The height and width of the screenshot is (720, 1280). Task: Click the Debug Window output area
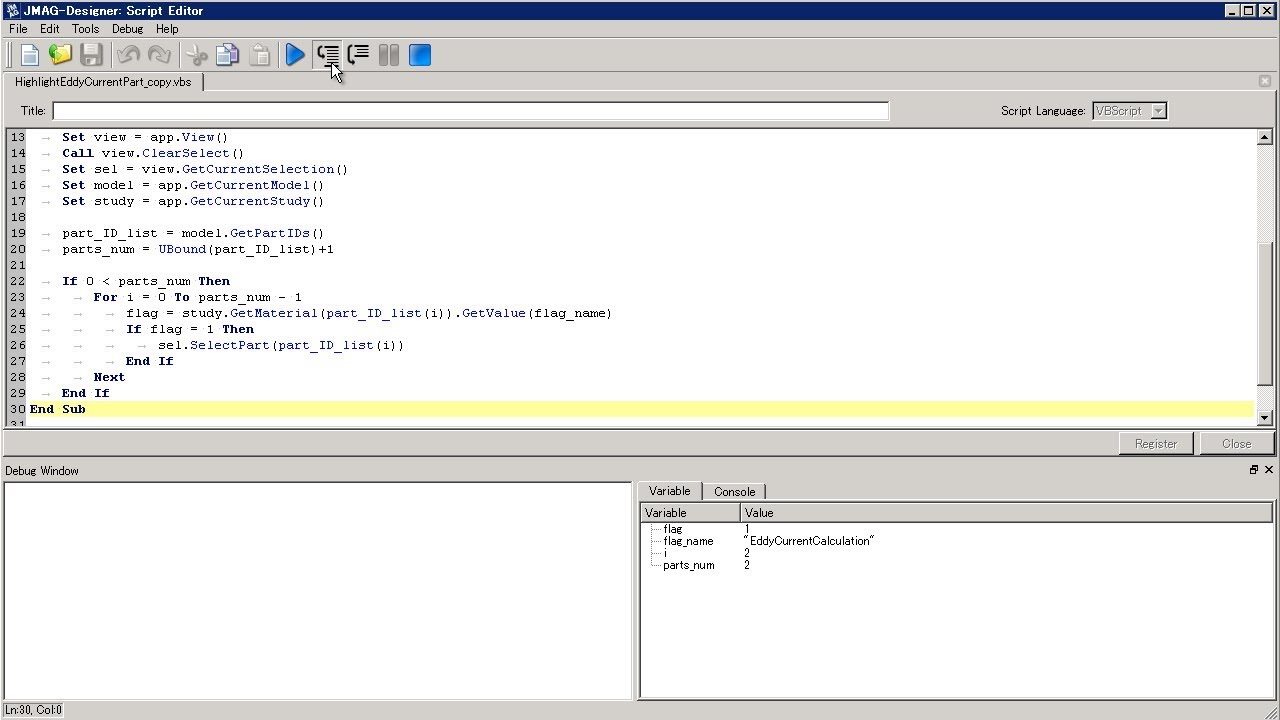point(318,590)
